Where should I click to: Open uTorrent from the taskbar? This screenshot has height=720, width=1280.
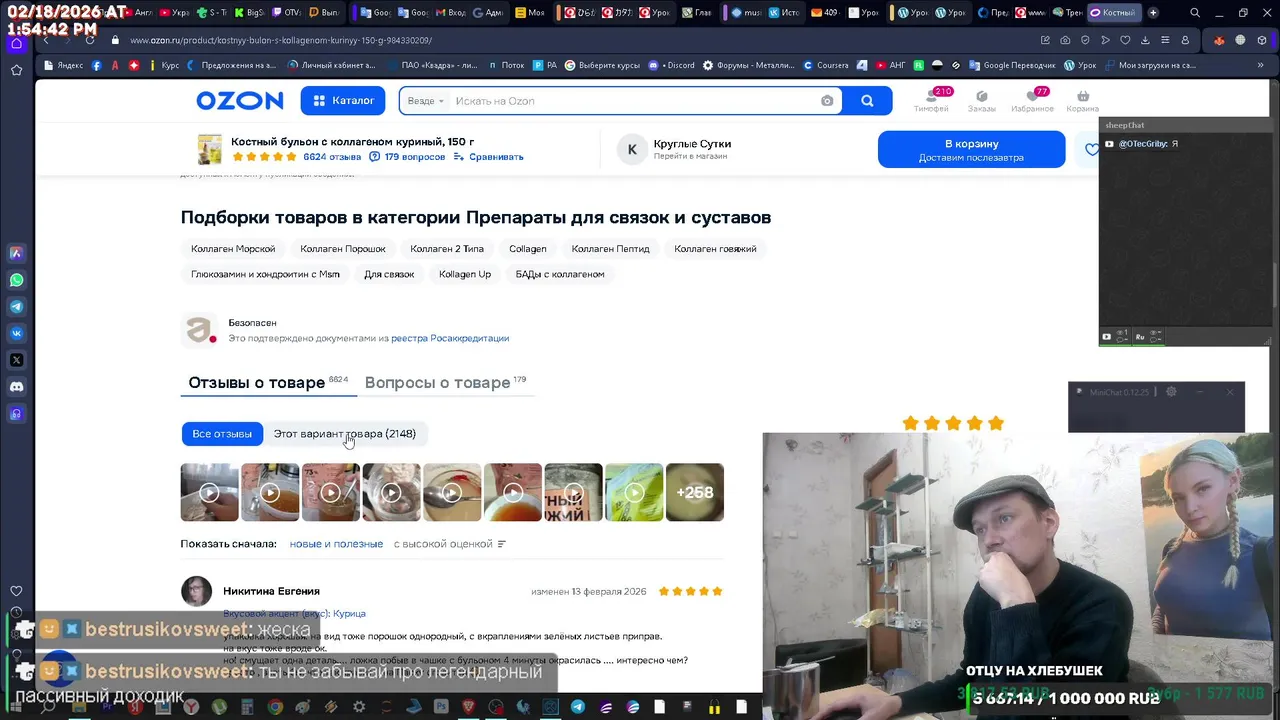219,707
